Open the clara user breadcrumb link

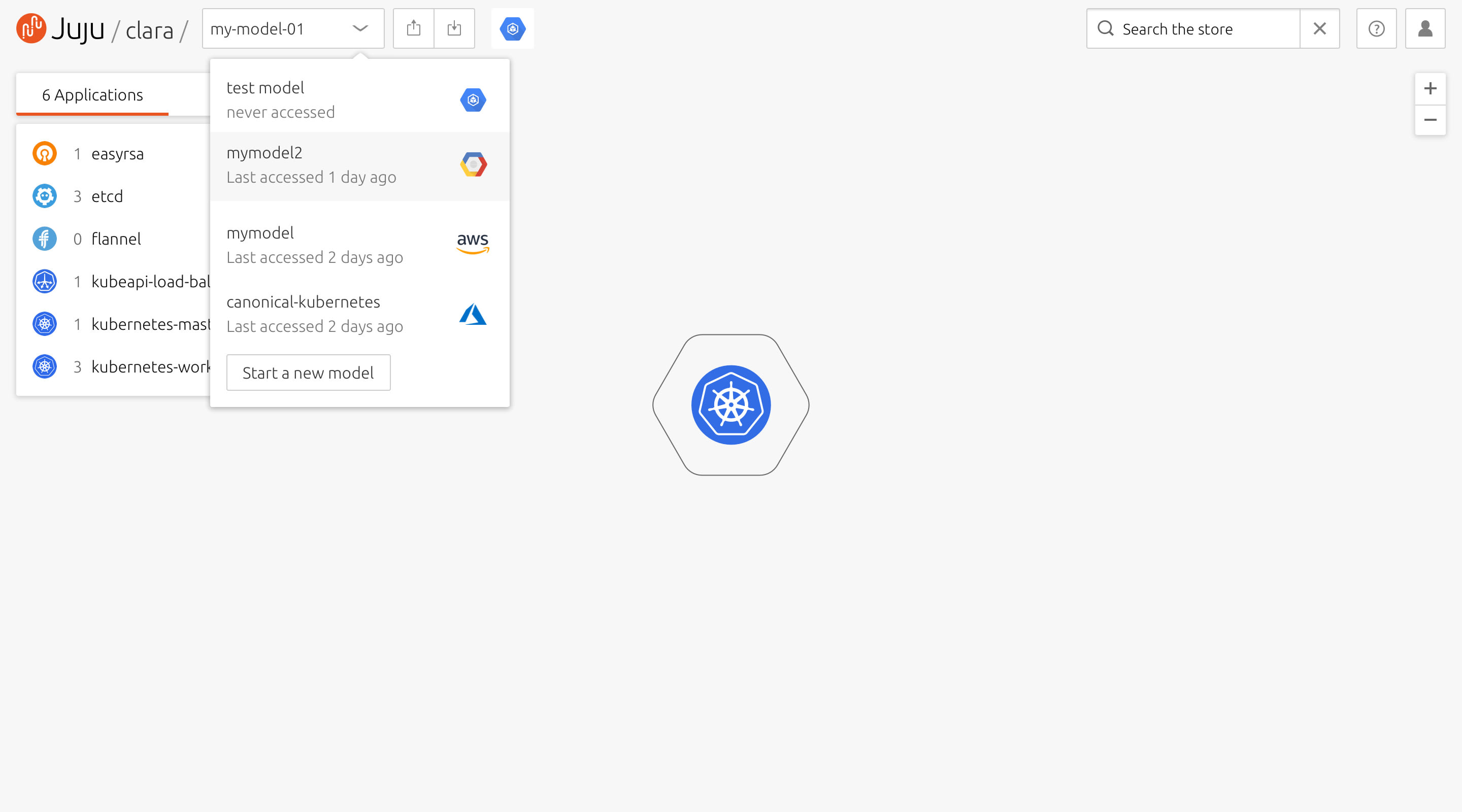click(149, 30)
